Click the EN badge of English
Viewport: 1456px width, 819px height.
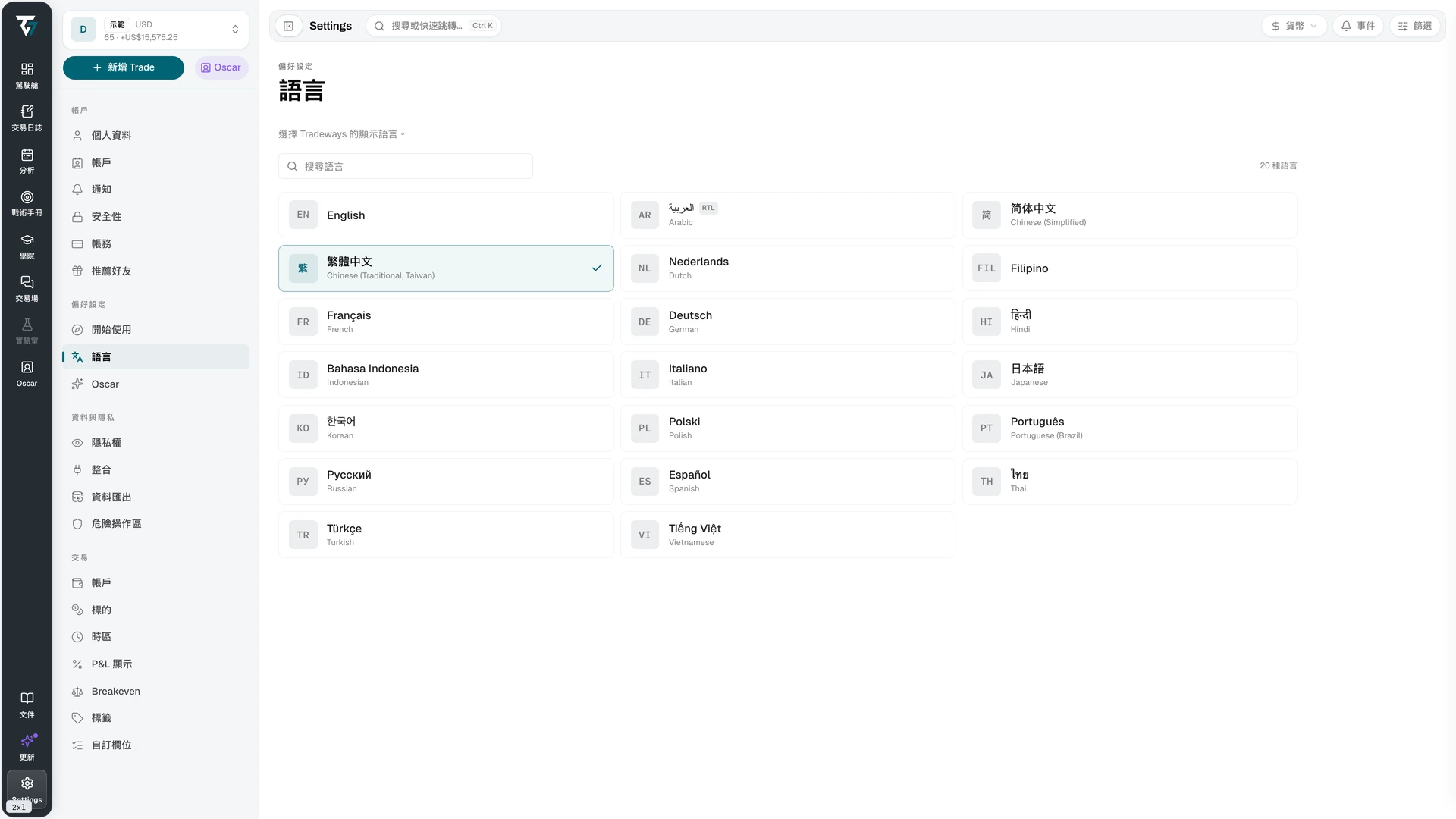[x=303, y=215]
